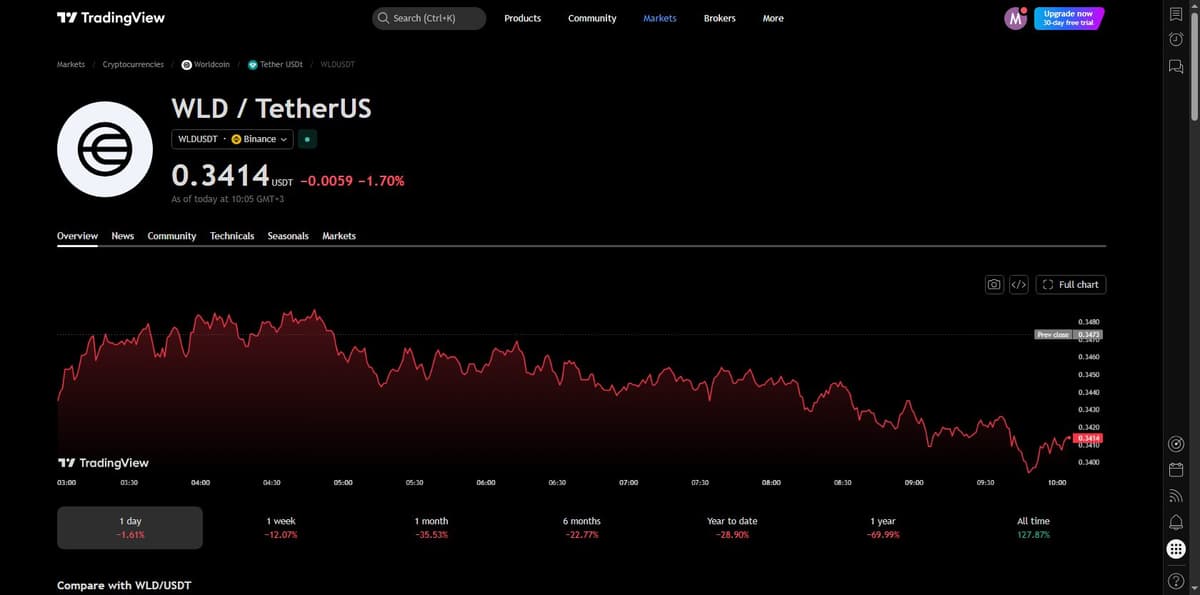Image resolution: width=1200 pixels, height=595 pixels.
Task: Click the Search (Ctrl+K) field
Action: [429, 18]
